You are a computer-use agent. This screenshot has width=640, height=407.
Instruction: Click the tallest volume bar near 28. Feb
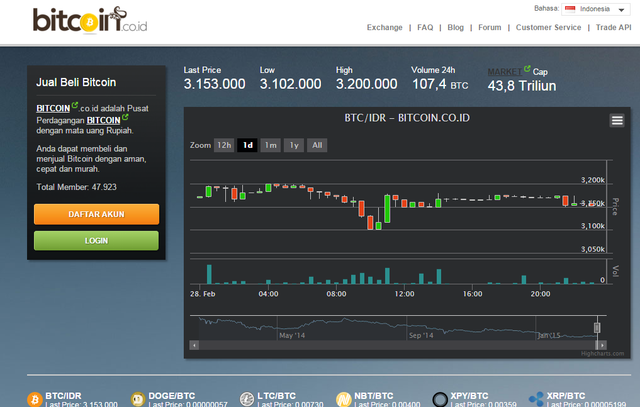click(209, 274)
